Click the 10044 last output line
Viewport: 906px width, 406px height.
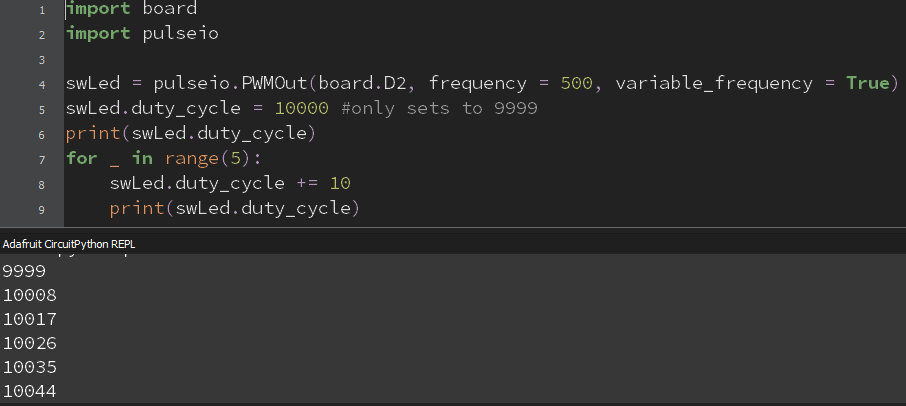click(30, 392)
